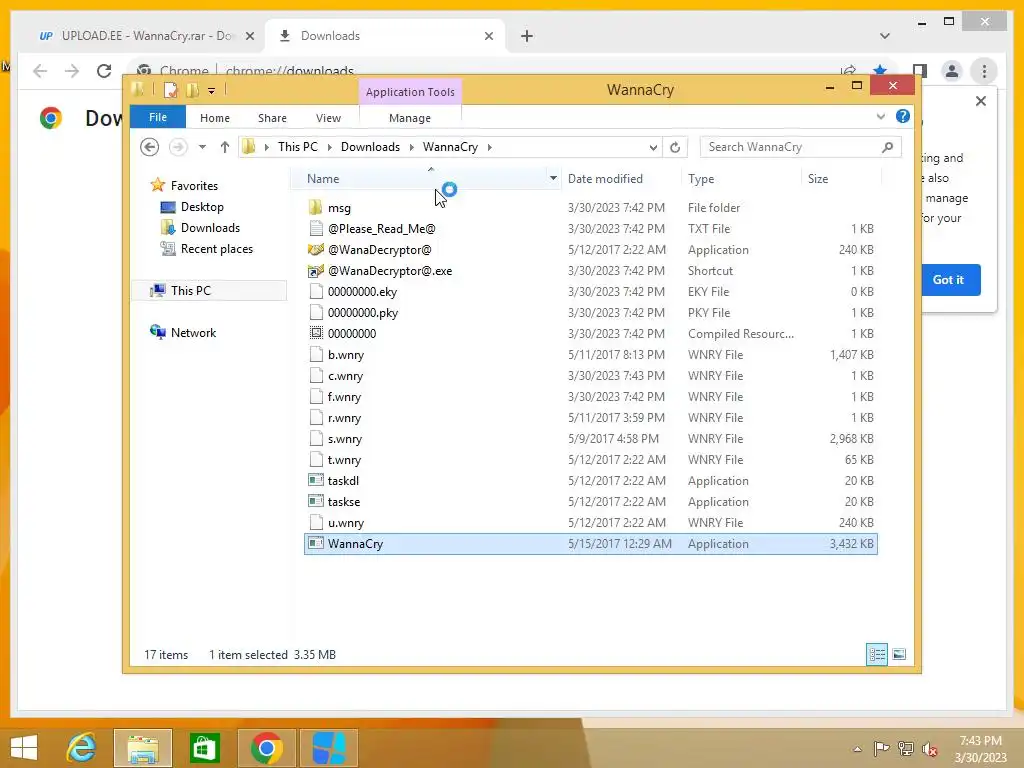Open Name column filter dropdown
The height and width of the screenshot is (768, 1024).
[x=553, y=178]
